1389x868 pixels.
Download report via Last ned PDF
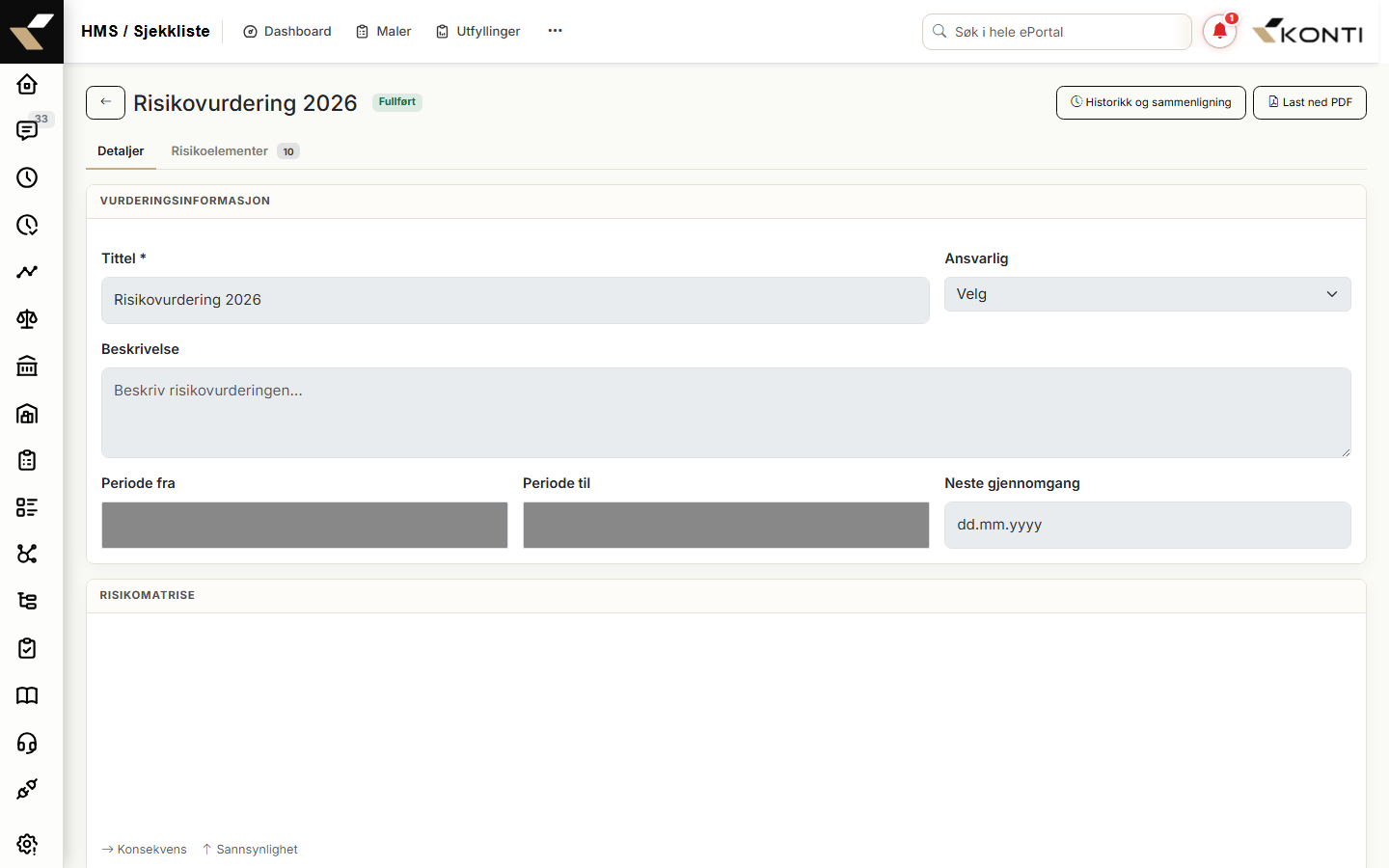point(1310,102)
